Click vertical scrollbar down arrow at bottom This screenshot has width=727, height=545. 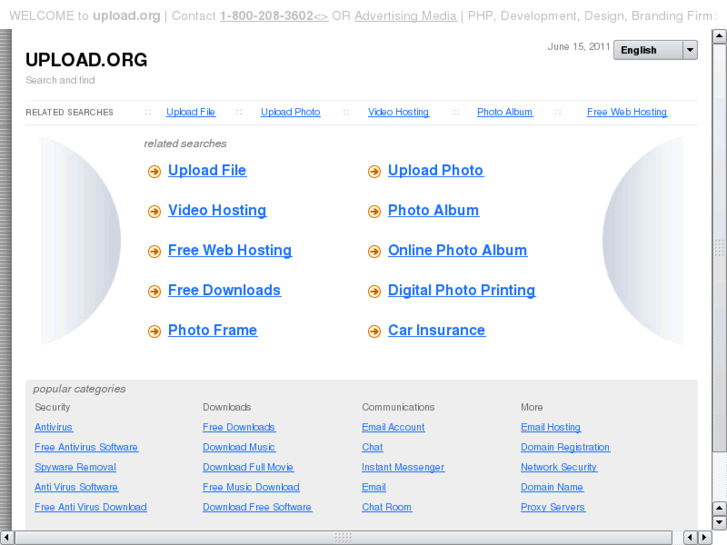pos(719,522)
